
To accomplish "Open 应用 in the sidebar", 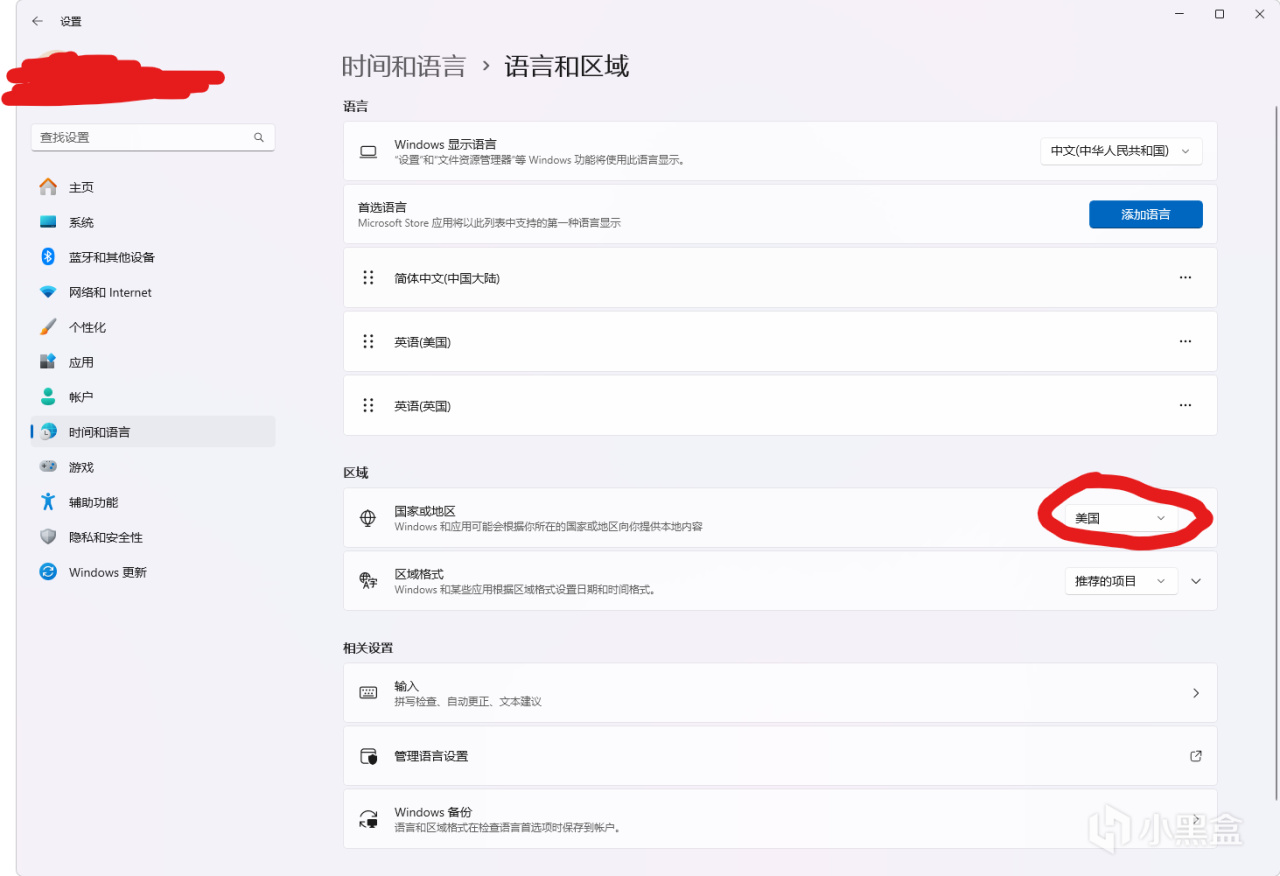I will pyautogui.click(x=153, y=362).
